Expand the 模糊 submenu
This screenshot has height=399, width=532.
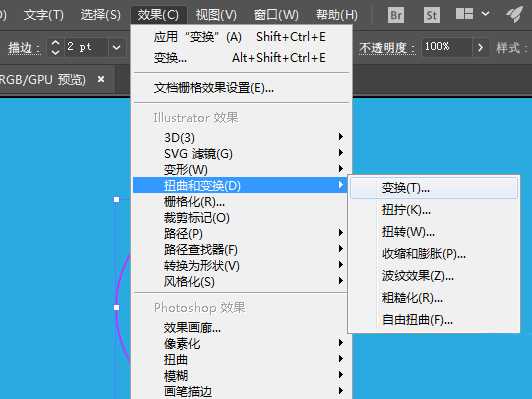[x=242, y=375]
